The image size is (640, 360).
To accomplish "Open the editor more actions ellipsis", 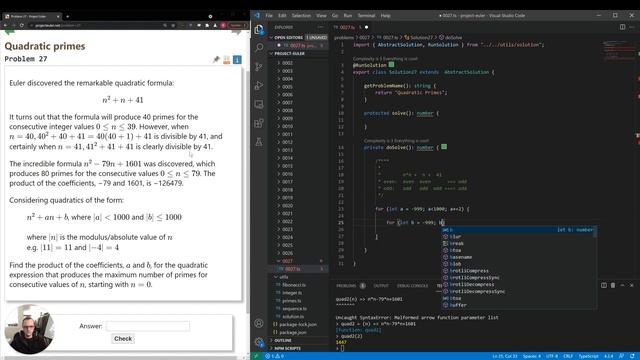I will (632, 27).
